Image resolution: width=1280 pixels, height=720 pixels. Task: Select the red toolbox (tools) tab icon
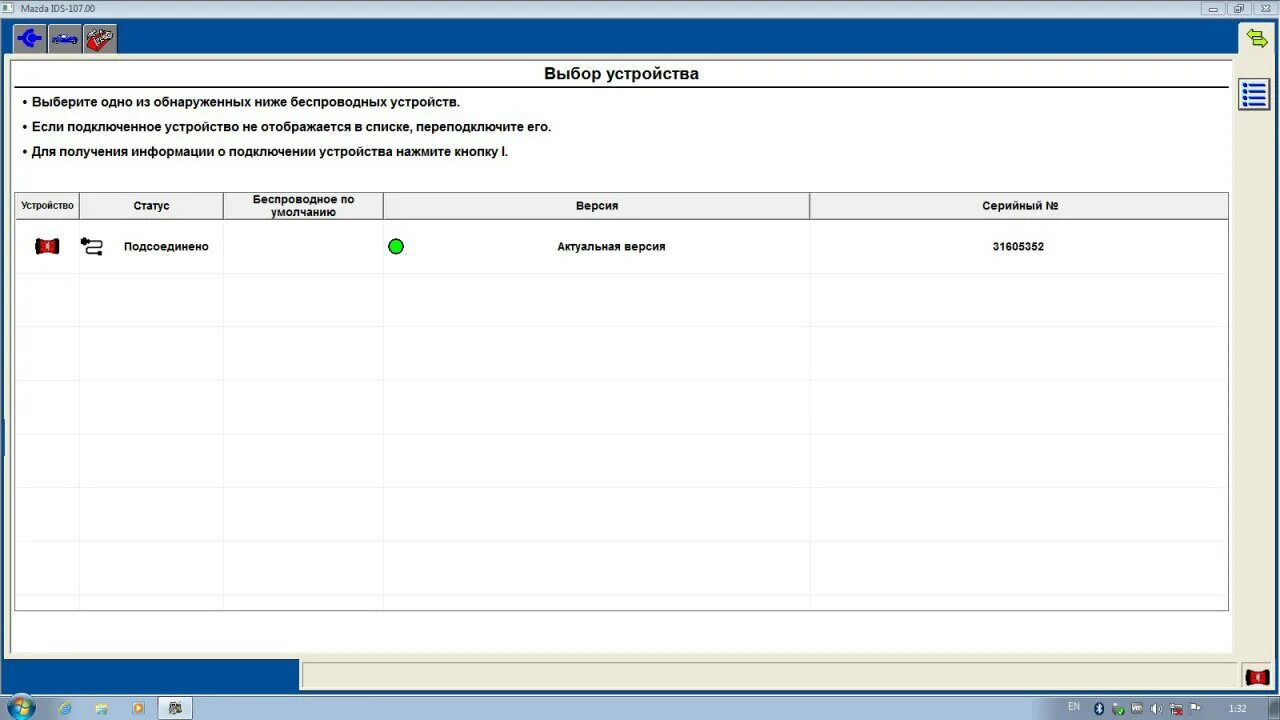99,38
